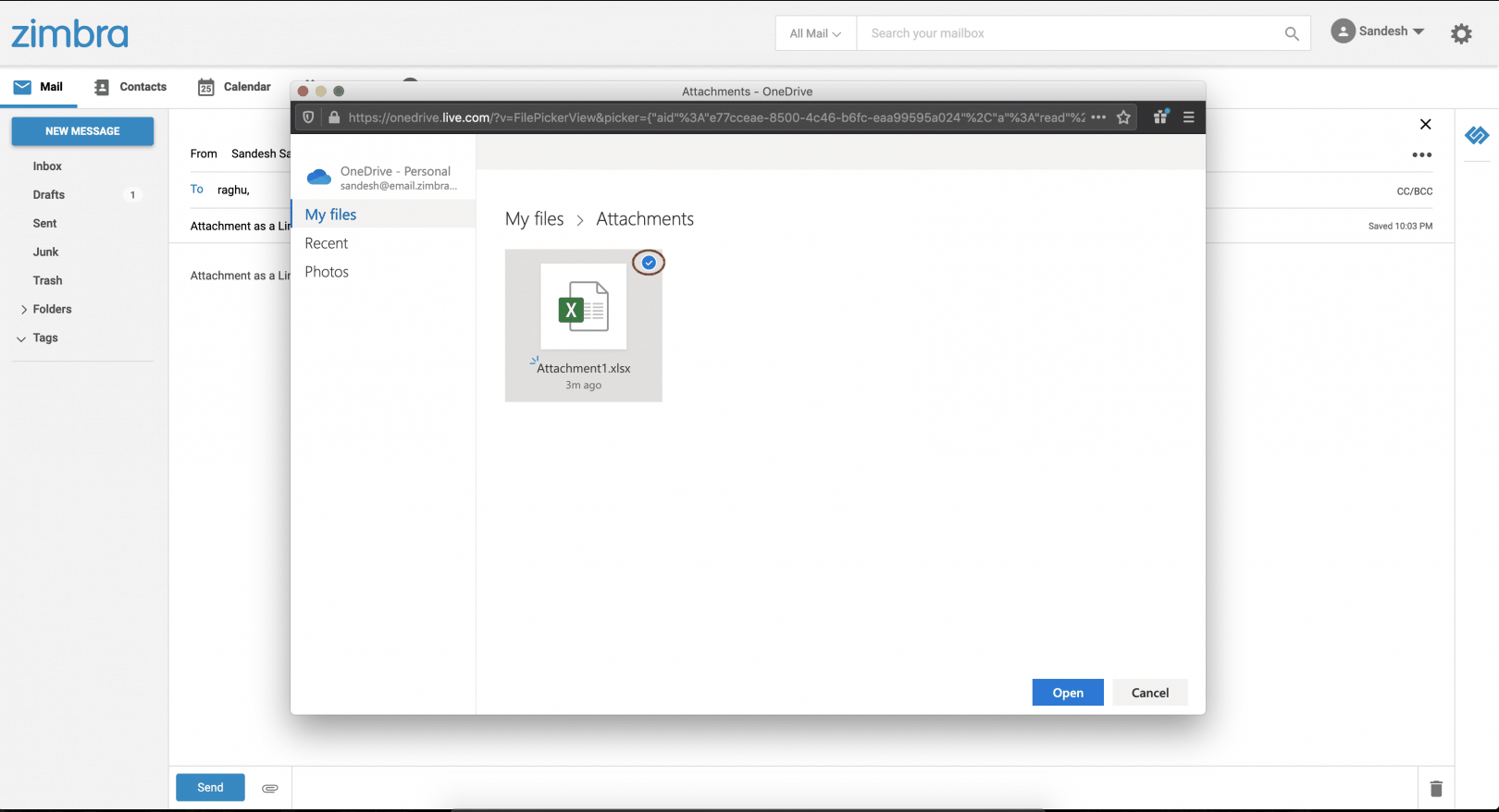Click the Calendar icon
The width and height of the screenshot is (1499, 812).
[206, 87]
